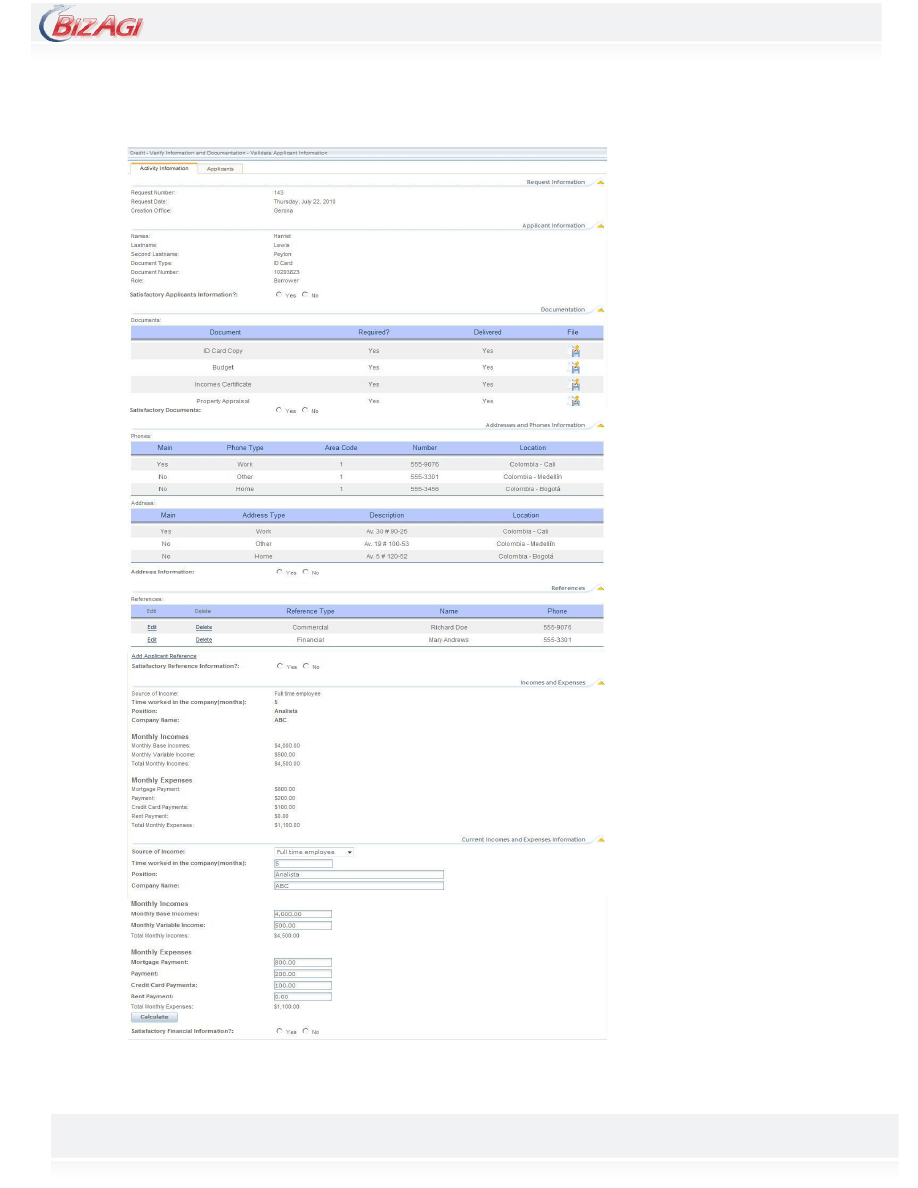
Task: Select the Activity Information tab
Action: [162, 169]
